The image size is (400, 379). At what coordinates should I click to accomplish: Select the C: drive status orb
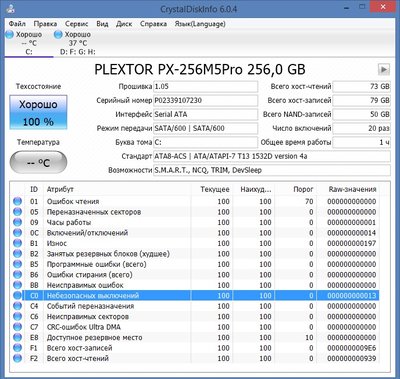click(x=9, y=34)
